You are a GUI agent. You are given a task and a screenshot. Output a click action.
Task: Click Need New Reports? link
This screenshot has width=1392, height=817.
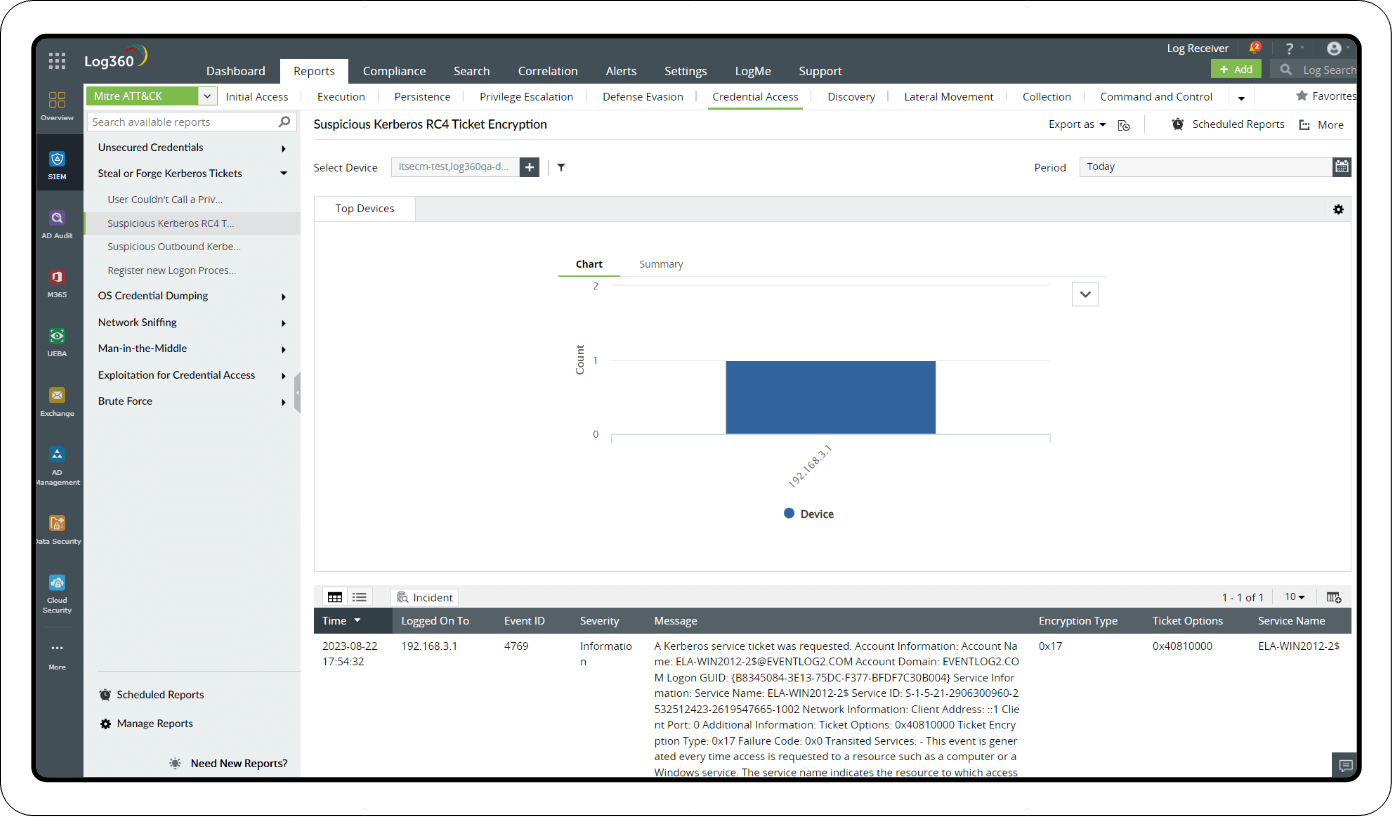coord(229,763)
